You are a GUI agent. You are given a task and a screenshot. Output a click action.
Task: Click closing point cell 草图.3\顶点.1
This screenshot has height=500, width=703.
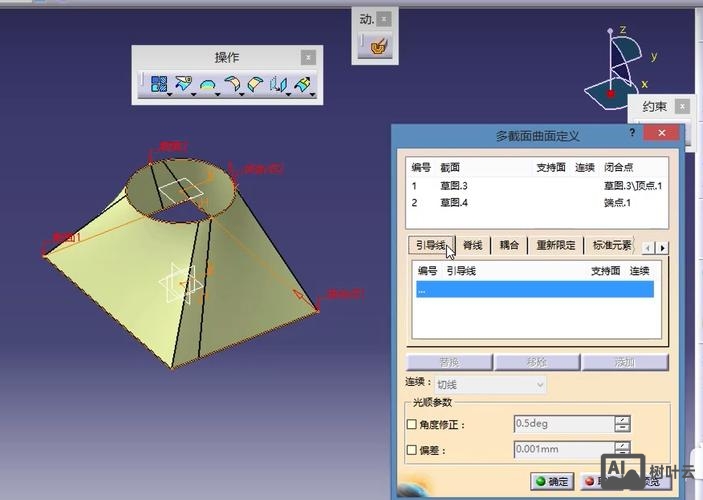[633, 186]
